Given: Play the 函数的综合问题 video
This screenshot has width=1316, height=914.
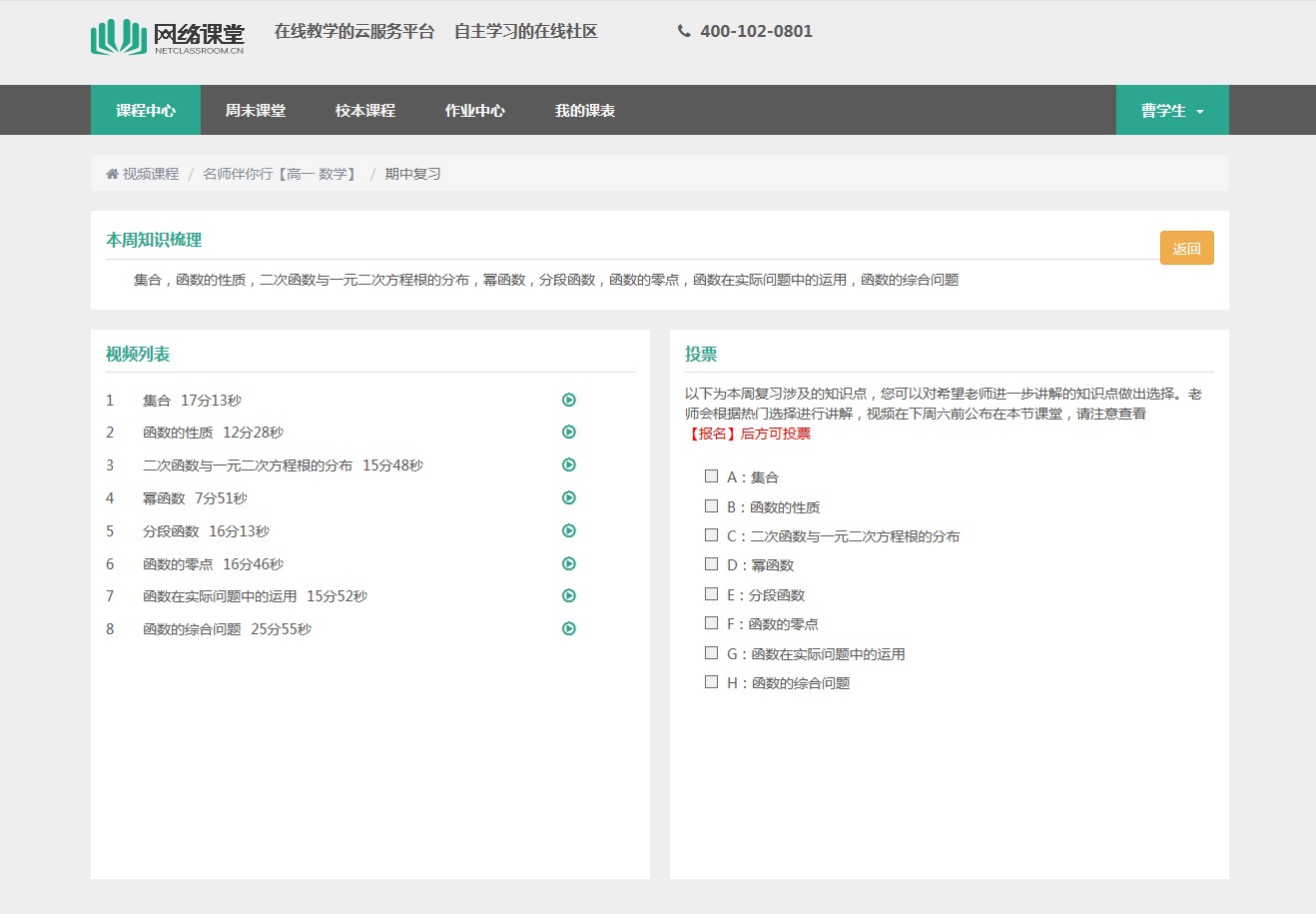Looking at the screenshot, I should [x=568, y=628].
